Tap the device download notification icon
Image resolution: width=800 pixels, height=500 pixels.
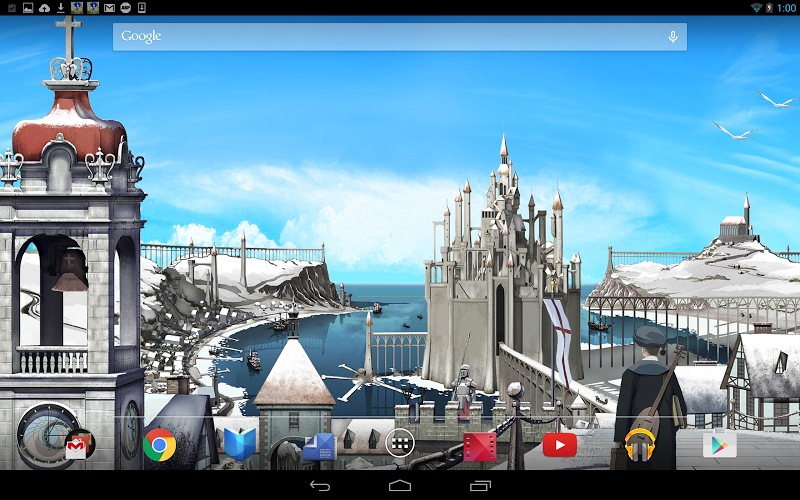click(142, 8)
